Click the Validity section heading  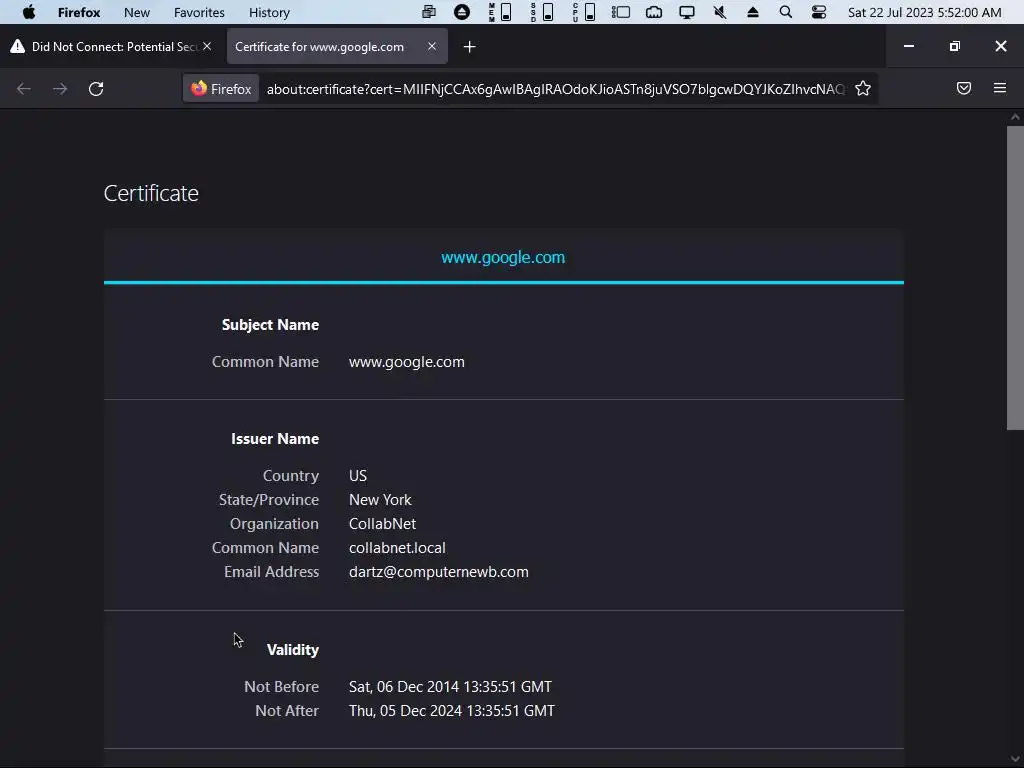coord(293,650)
